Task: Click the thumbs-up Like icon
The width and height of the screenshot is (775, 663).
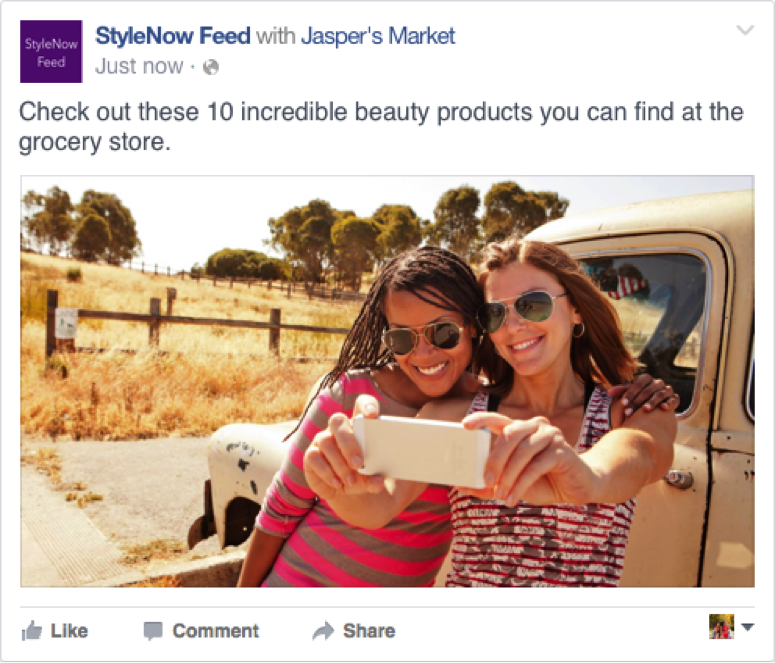Action: pyautogui.click(x=32, y=631)
